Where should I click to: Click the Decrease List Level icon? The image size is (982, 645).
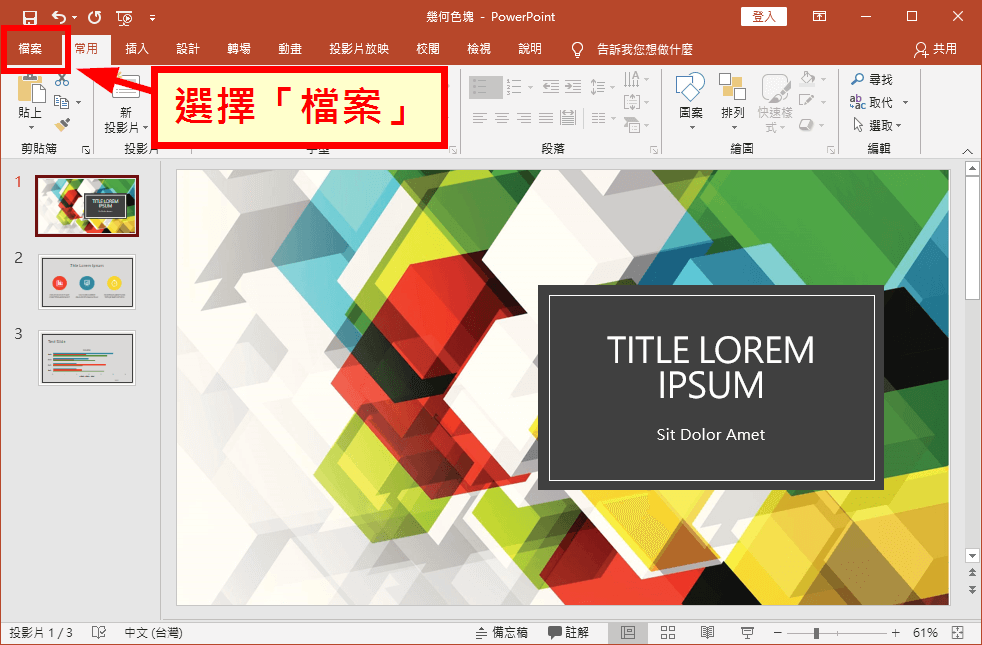pos(551,87)
